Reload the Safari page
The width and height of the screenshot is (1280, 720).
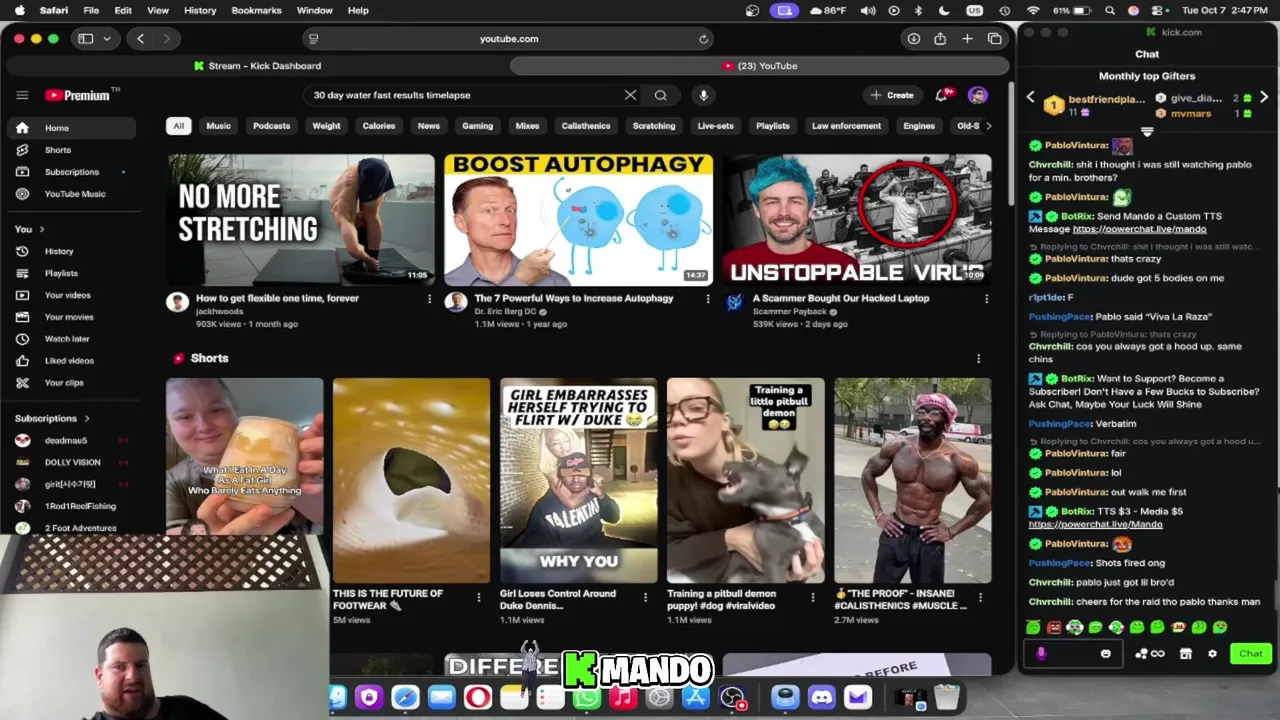[x=703, y=39]
